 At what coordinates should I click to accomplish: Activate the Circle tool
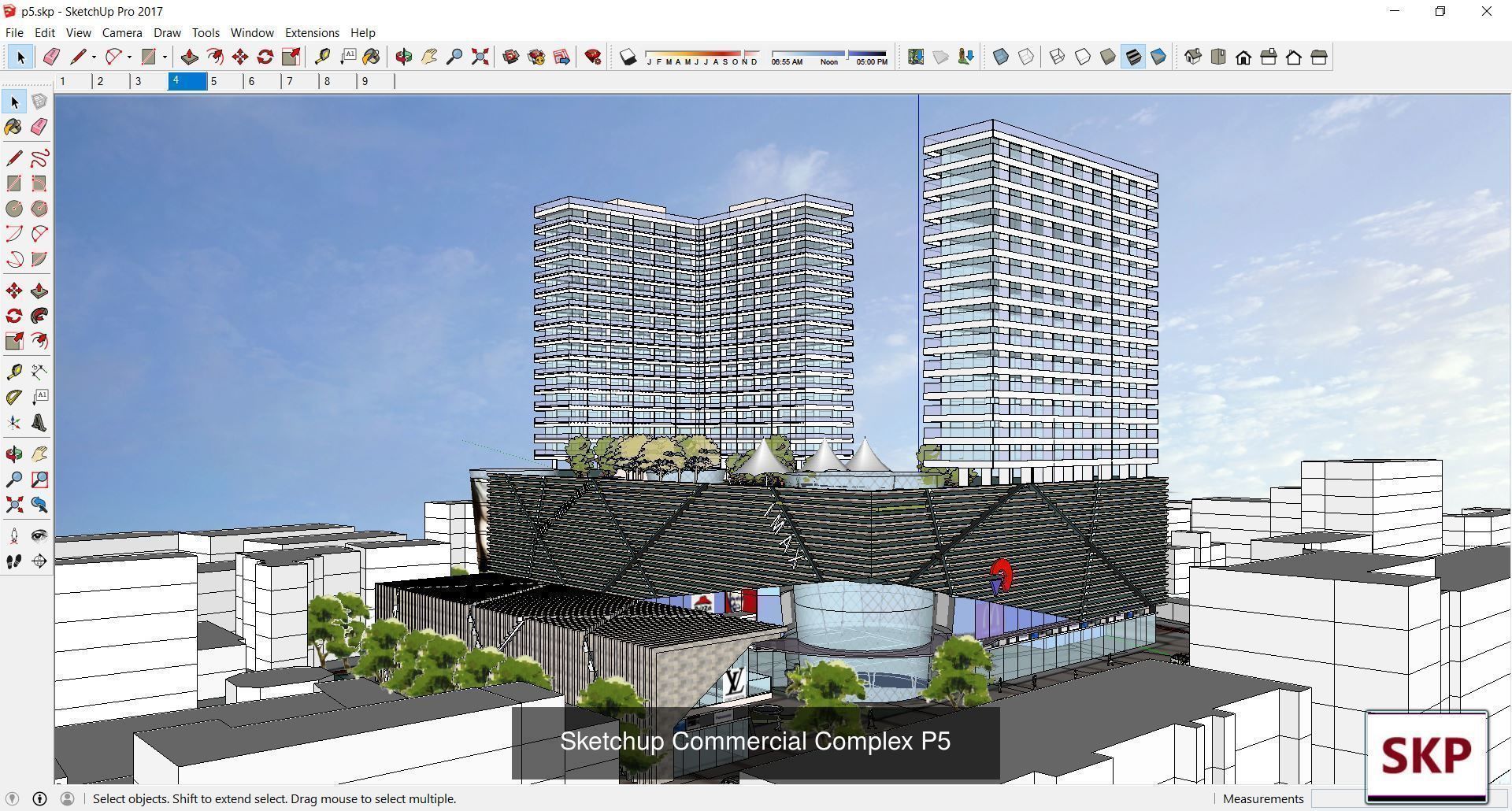click(14, 209)
